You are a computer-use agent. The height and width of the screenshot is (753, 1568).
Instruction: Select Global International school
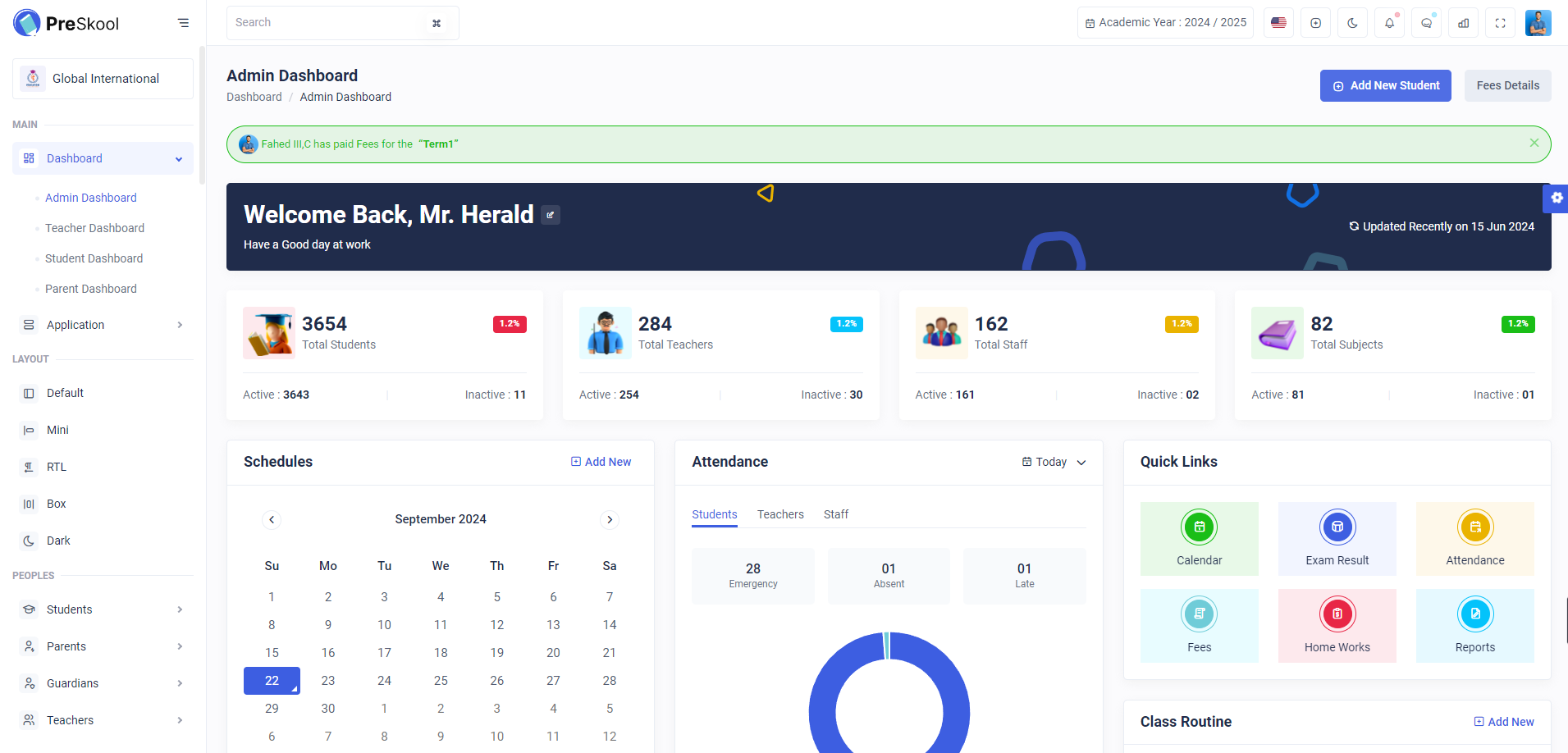(103, 79)
